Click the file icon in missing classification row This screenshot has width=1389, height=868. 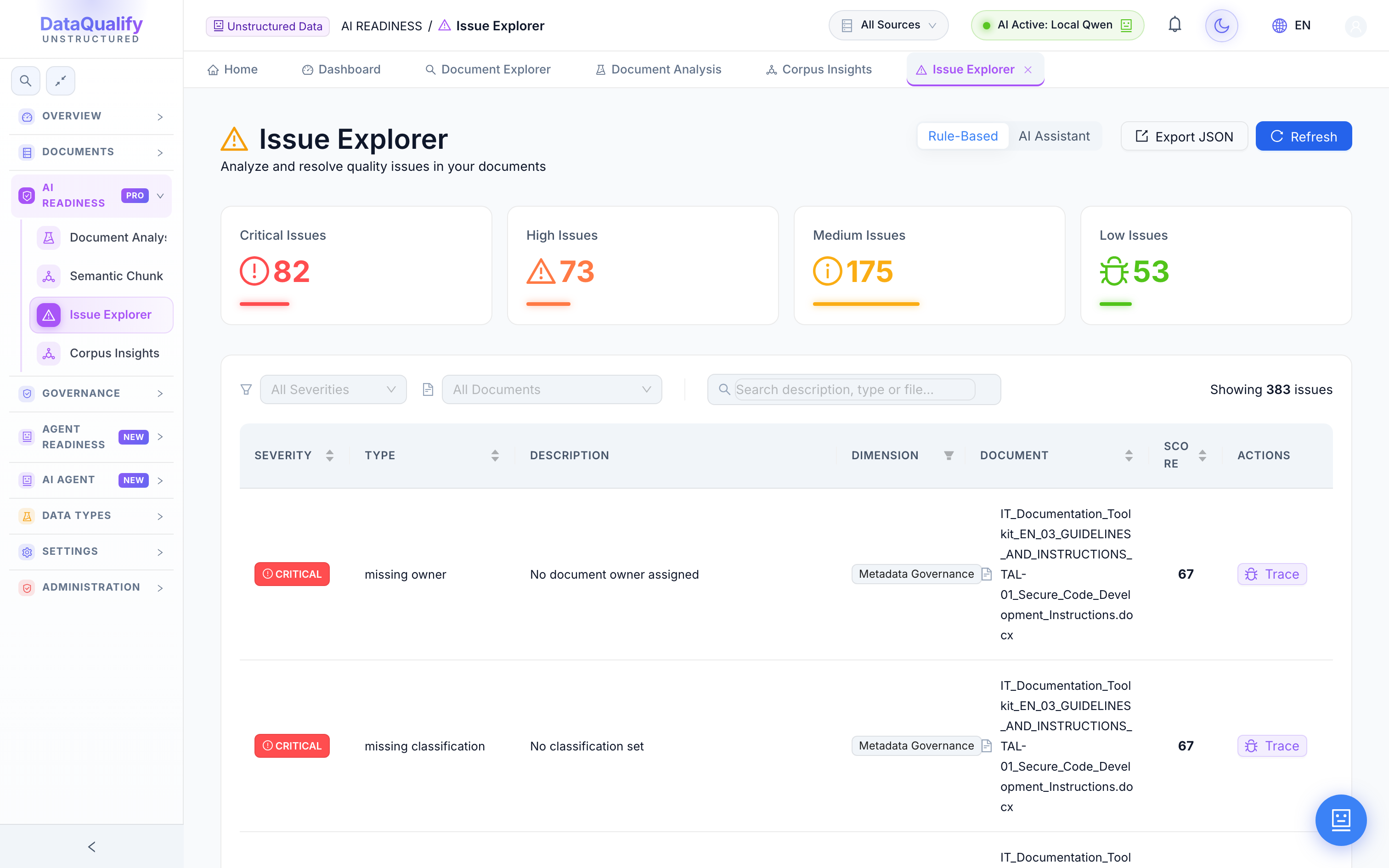pyautogui.click(x=987, y=746)
